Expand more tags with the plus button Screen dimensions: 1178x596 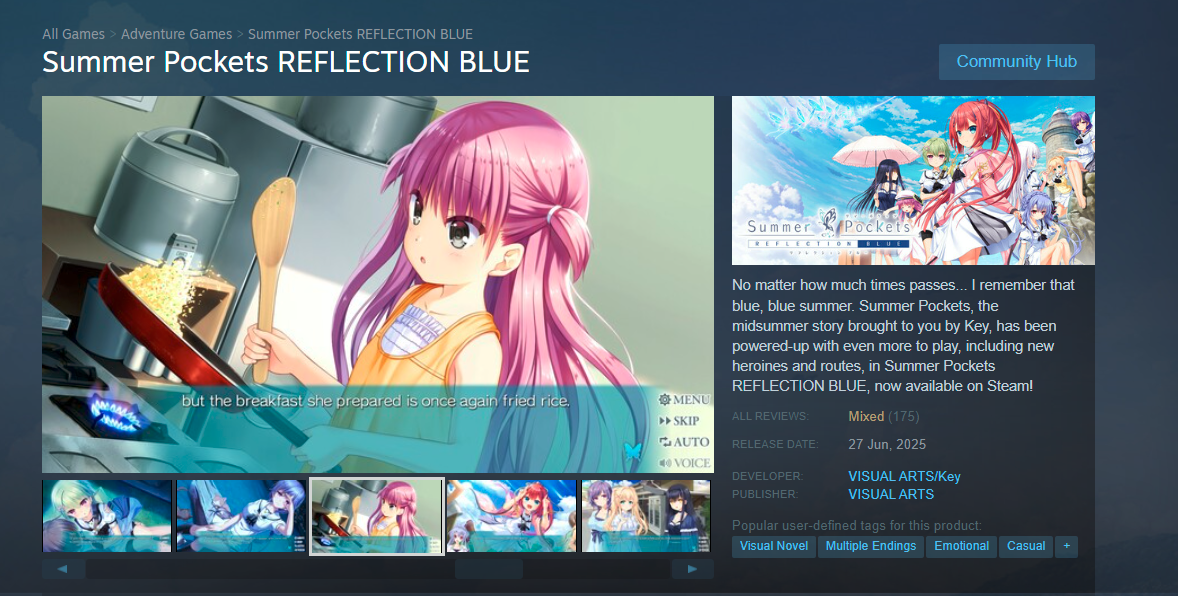pyautogui.click(x=1066, y=546)
